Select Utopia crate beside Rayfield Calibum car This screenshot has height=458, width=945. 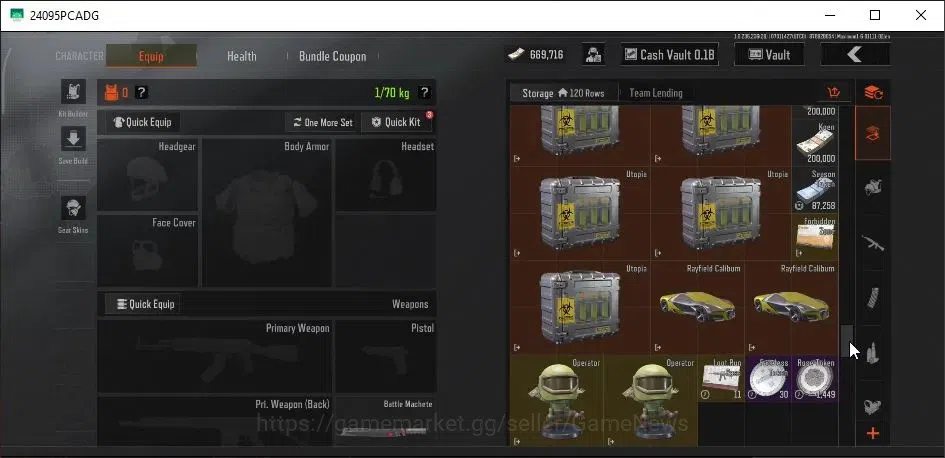coord(580,307)
